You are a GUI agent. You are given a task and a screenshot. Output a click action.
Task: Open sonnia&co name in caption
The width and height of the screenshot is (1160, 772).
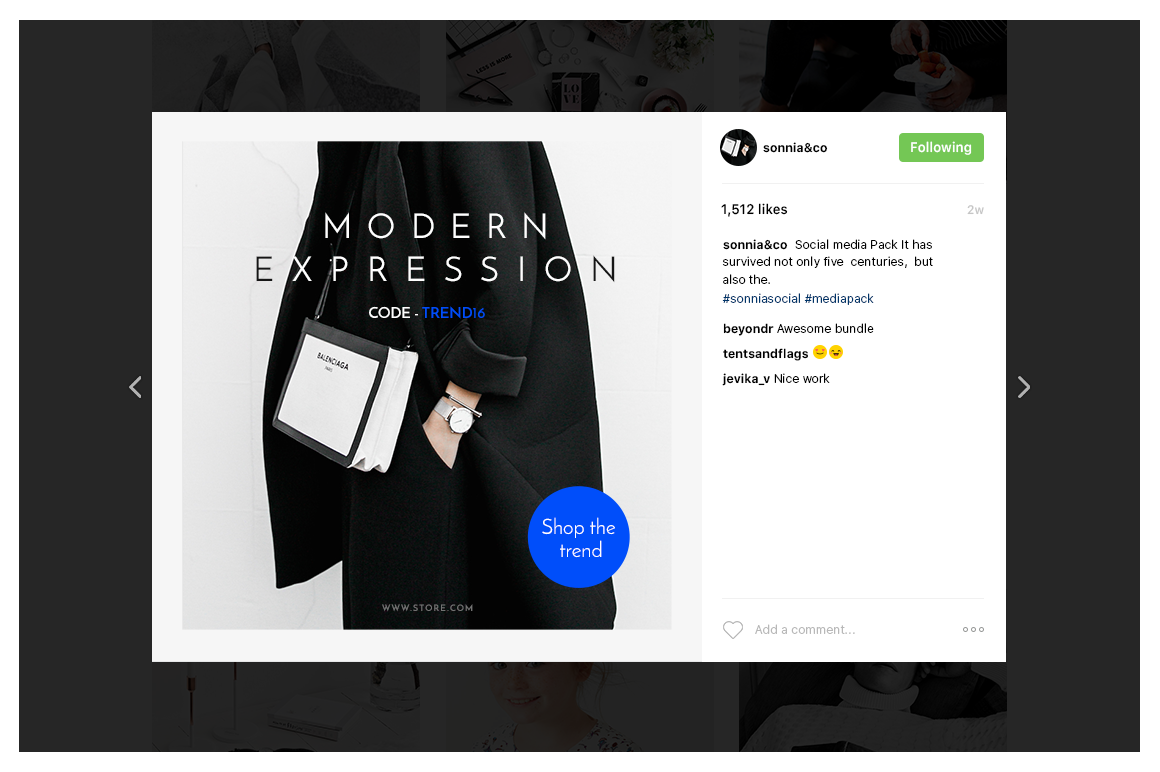coord(755,245)
